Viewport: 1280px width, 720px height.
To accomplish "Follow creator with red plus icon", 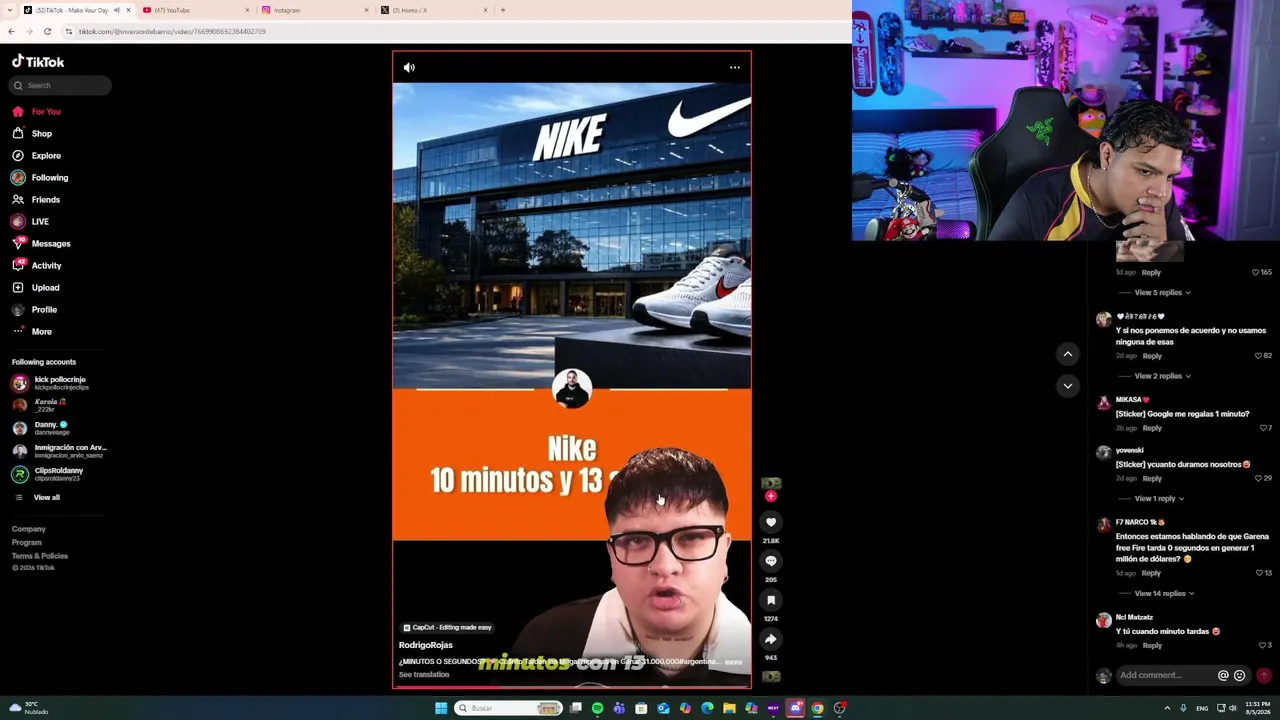I will (771, 496).
